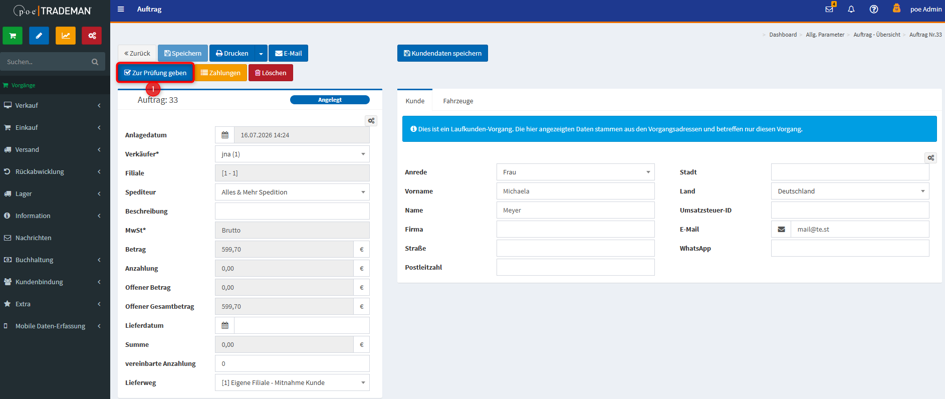Expand the Versand sidebar menu
This screenshot has width=945, height=399.
point(55,149)
